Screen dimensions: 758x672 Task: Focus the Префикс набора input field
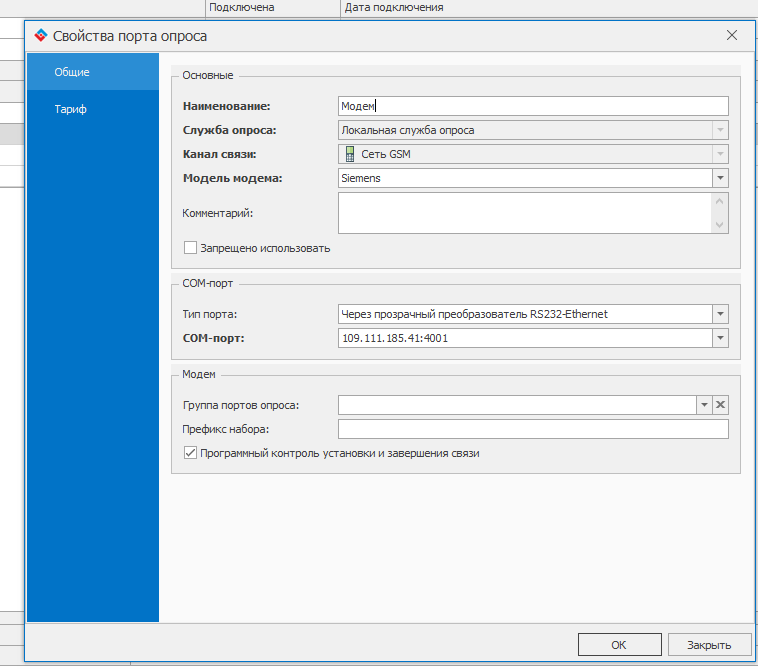point(533,429)
